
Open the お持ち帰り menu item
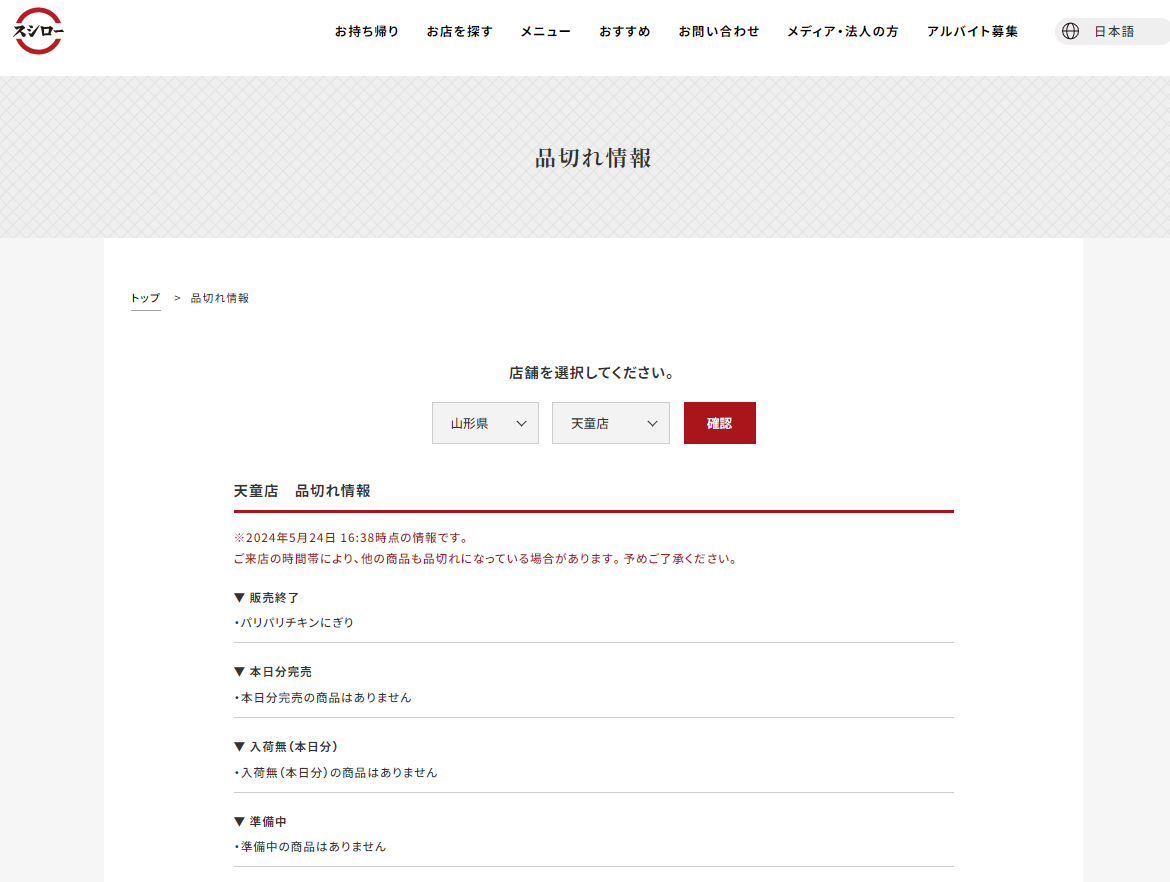pos(367,32)
